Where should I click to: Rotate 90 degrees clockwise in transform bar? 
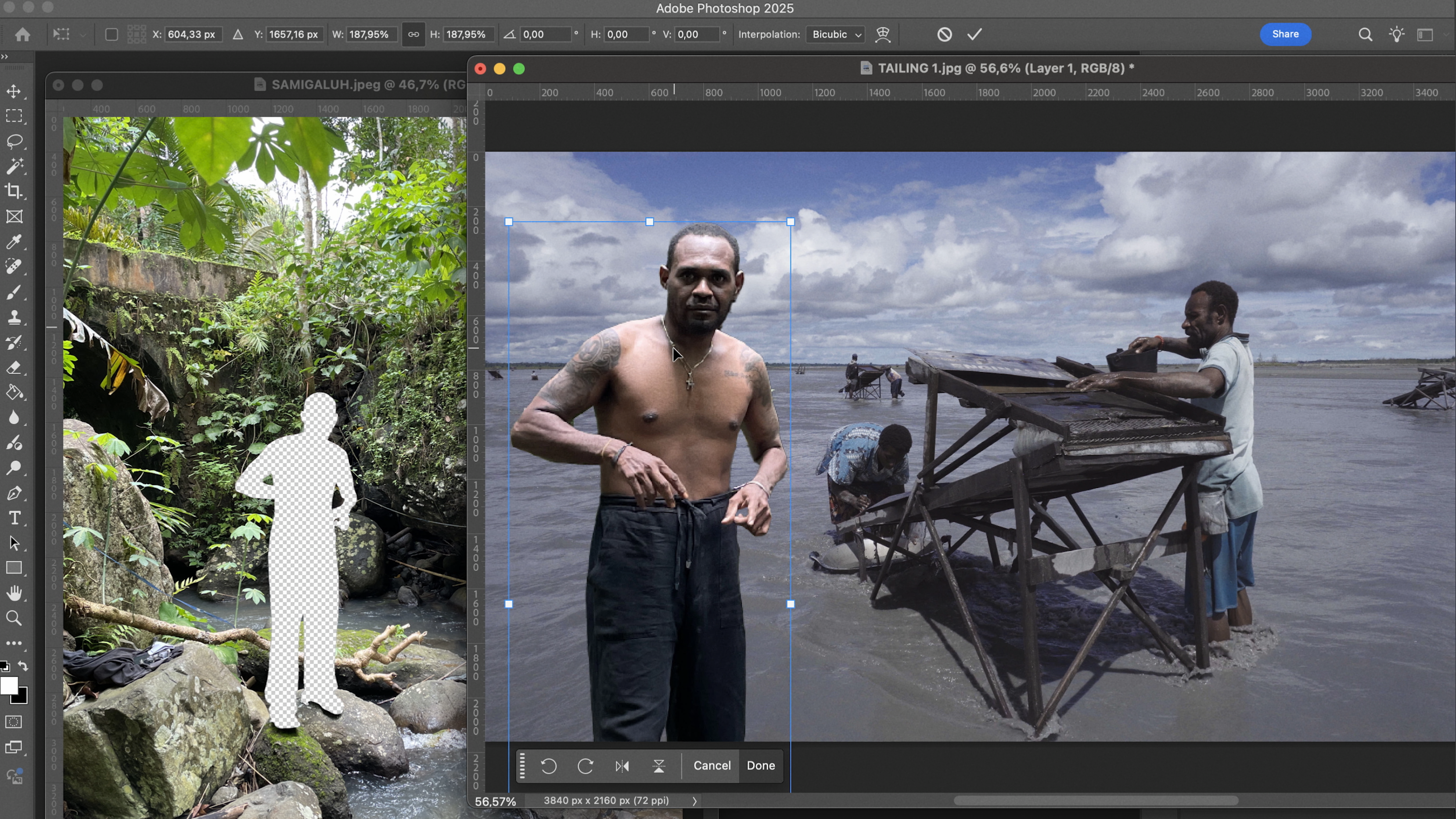585,766
